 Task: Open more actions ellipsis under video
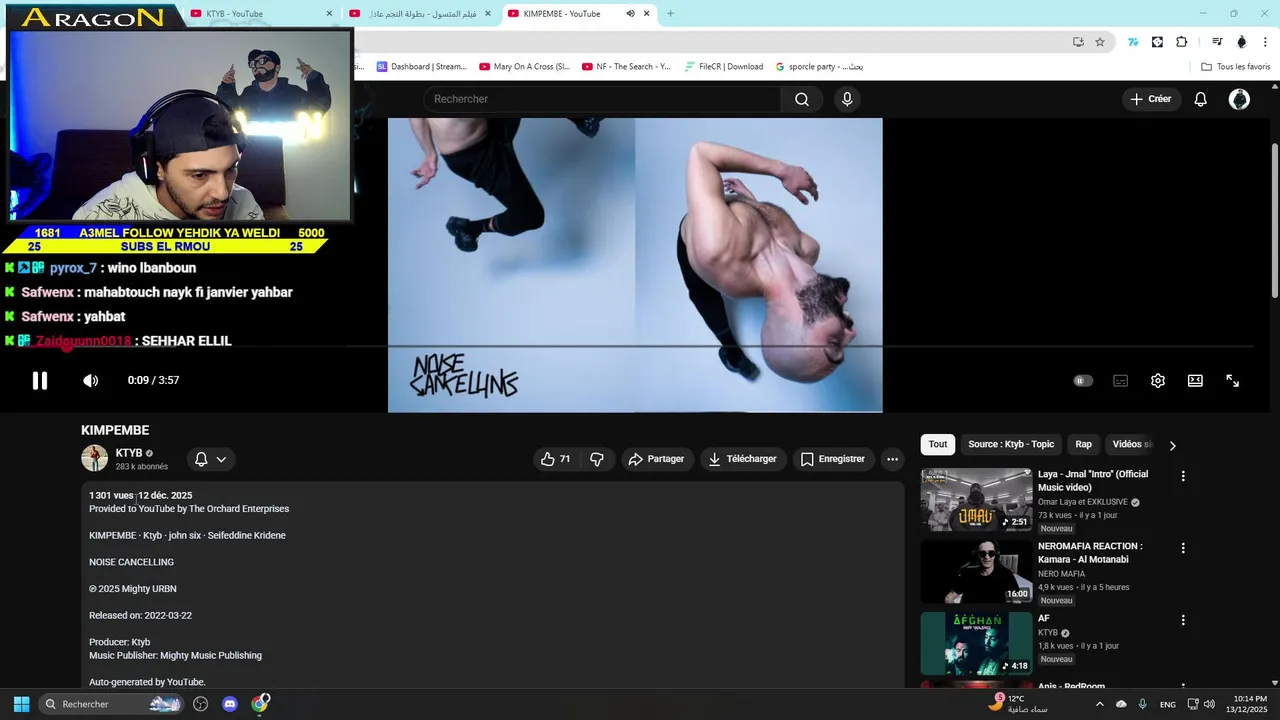coord(893,459)
